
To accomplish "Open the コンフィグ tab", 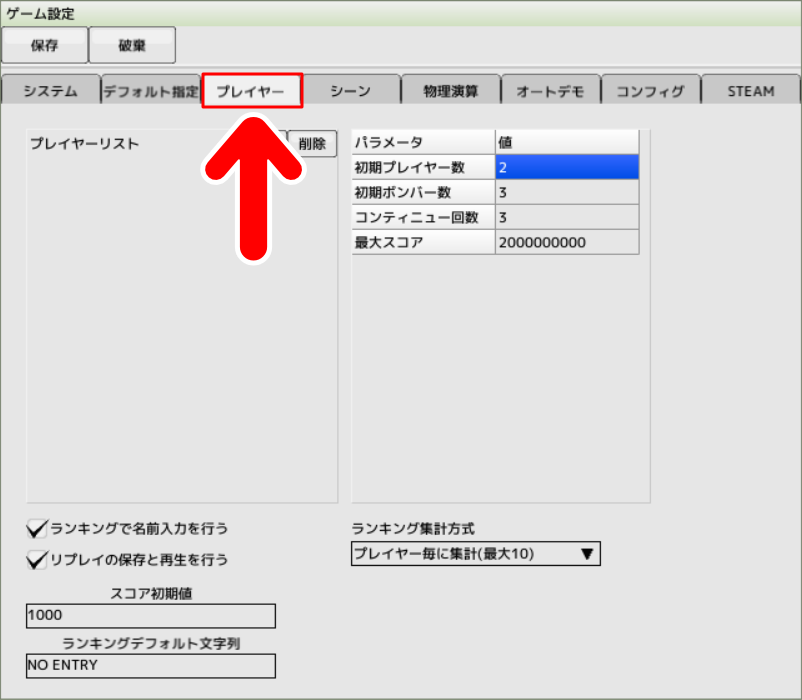I will (651, 90).
